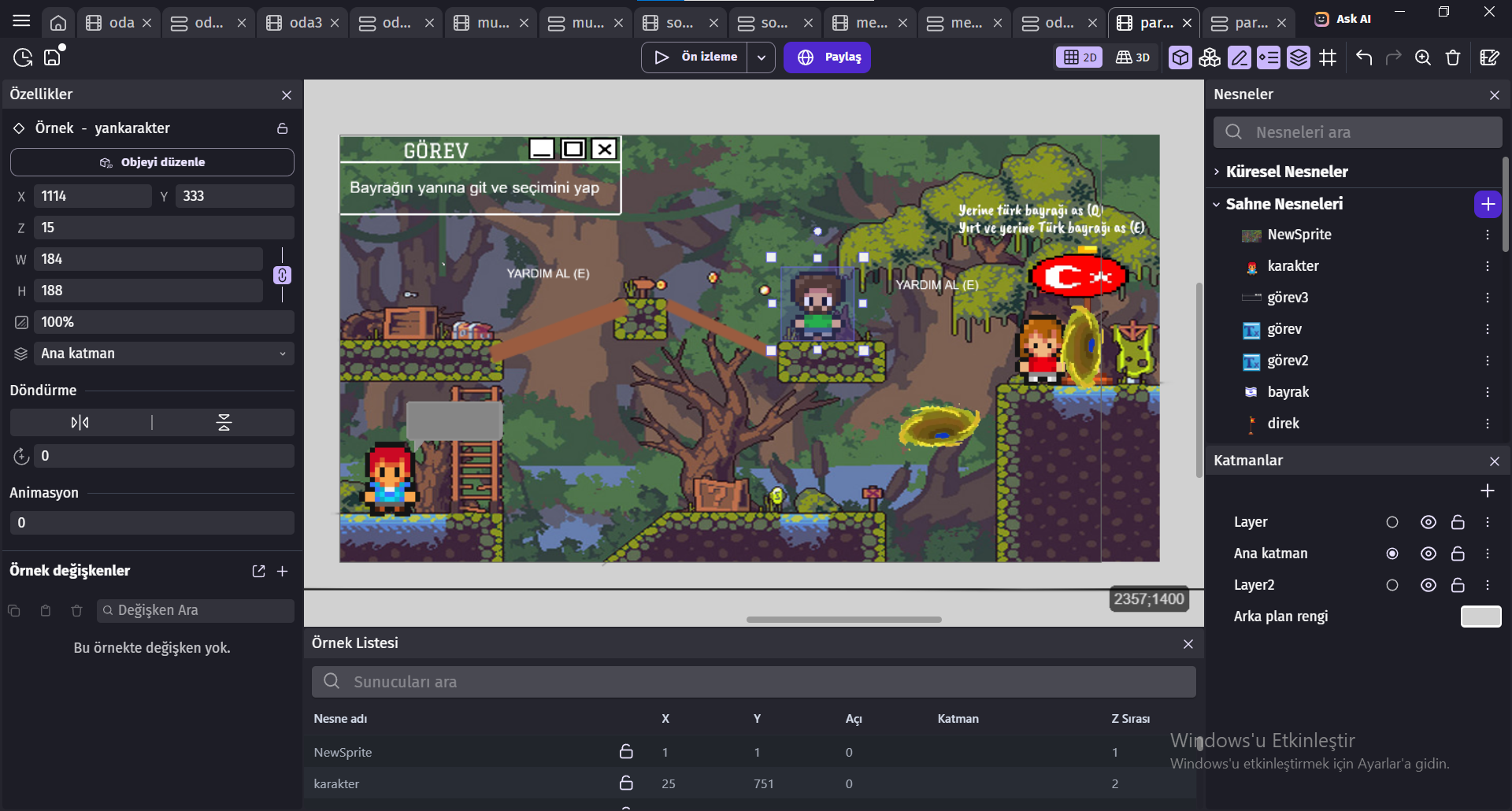The width and height of the screenshot is (1512, 811).
Task: Switch to 2D view
Action: [x=1080, y=57]
